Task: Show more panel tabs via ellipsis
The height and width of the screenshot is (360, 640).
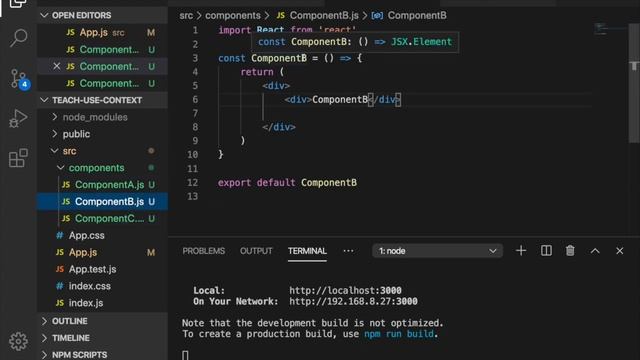Action: coord(348,251)
